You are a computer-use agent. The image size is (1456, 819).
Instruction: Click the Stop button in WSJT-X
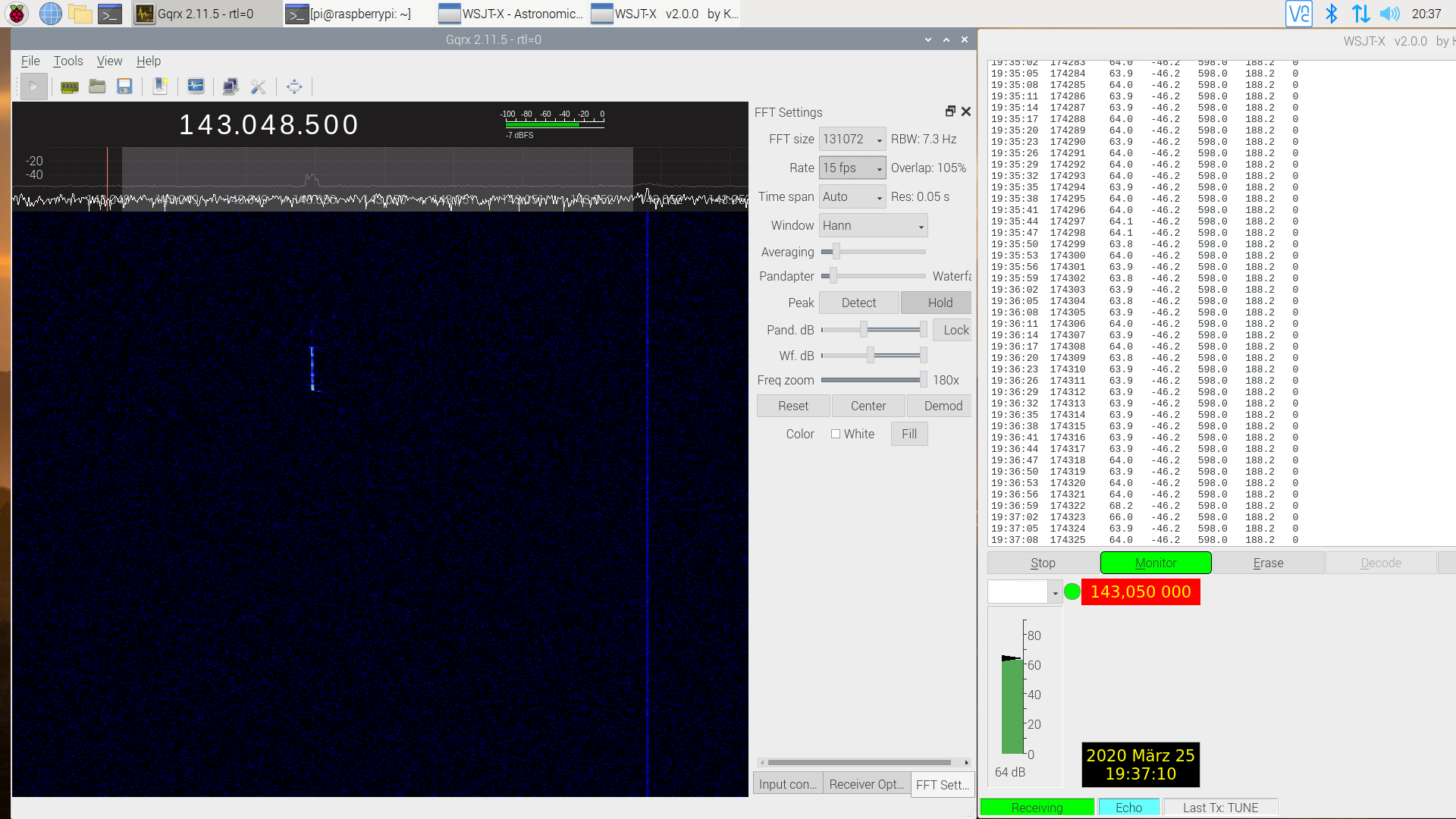click(x=1043, y=563)
